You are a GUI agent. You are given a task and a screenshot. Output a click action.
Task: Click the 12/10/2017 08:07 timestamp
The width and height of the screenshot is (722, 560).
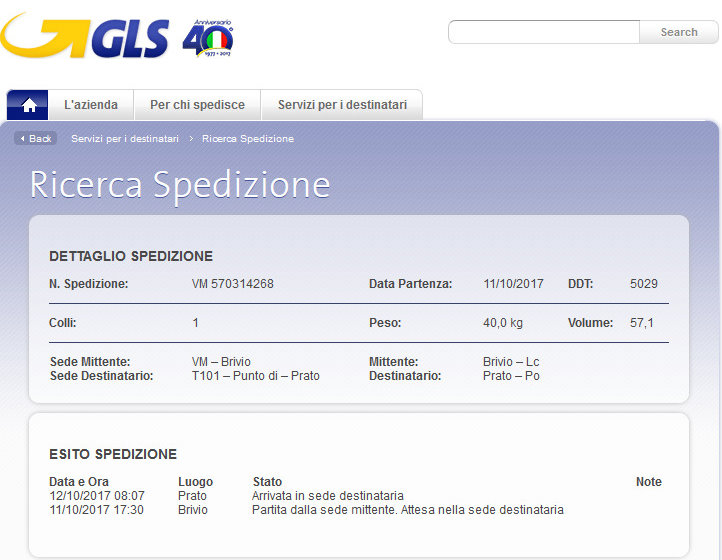pyautogui.click(x=97, y=496)
